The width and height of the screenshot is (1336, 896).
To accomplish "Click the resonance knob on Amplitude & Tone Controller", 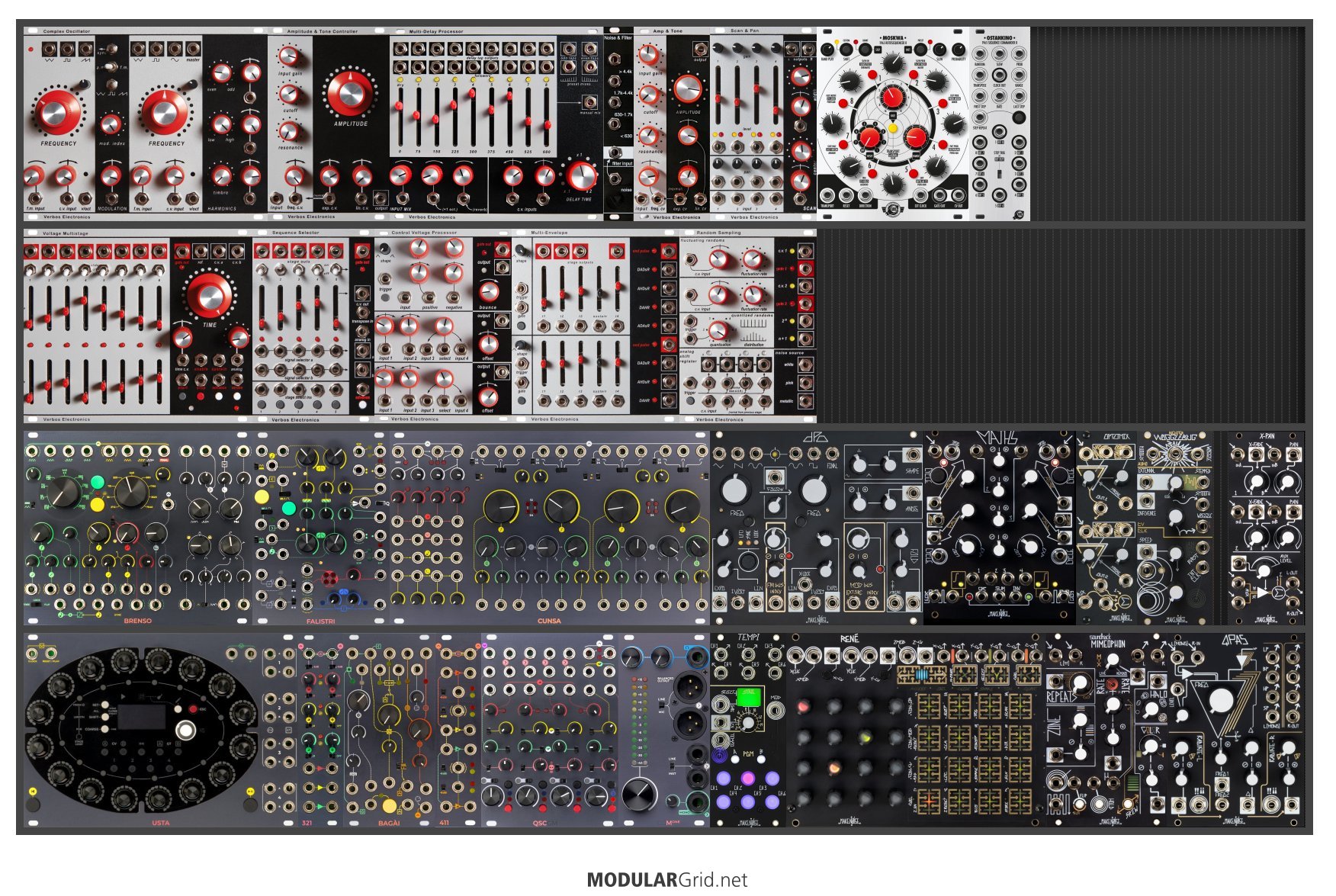I will coord(288,131).
